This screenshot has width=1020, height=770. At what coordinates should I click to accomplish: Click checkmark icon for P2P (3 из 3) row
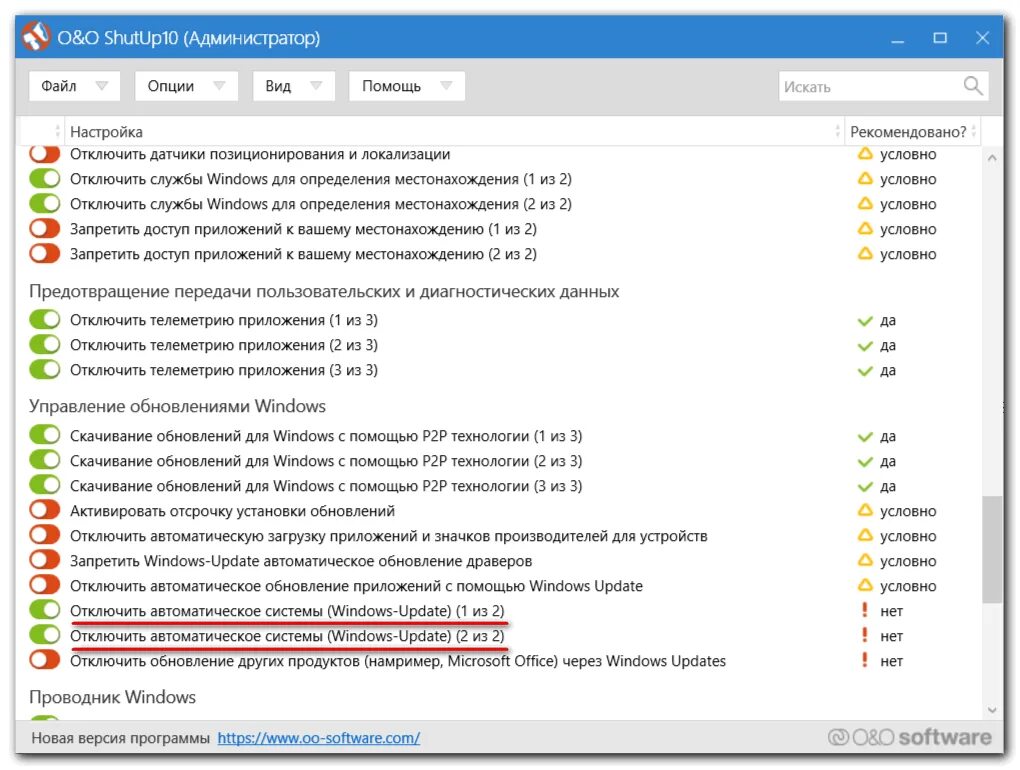click(865, 486)
